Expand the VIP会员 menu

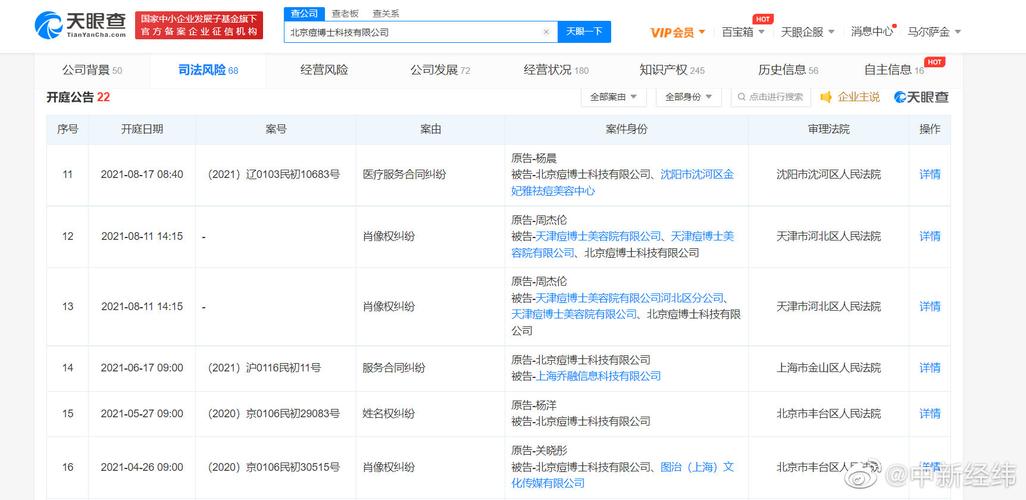(678, 32)
